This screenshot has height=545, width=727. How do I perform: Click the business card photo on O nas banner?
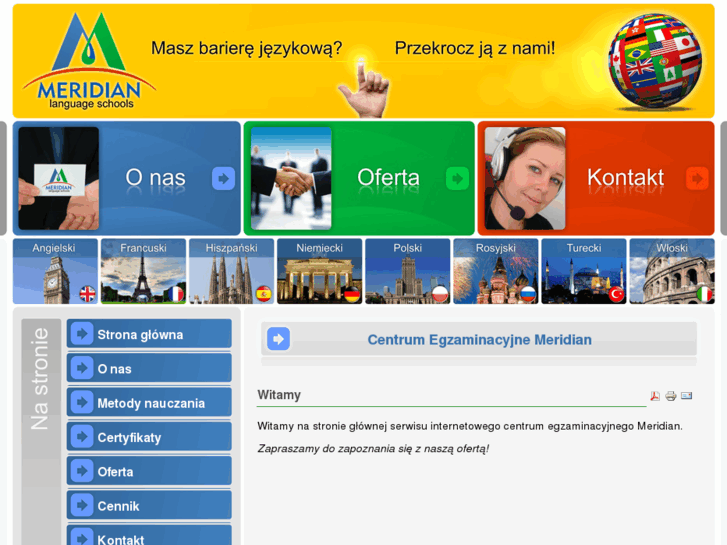click(x=58, y=179)
